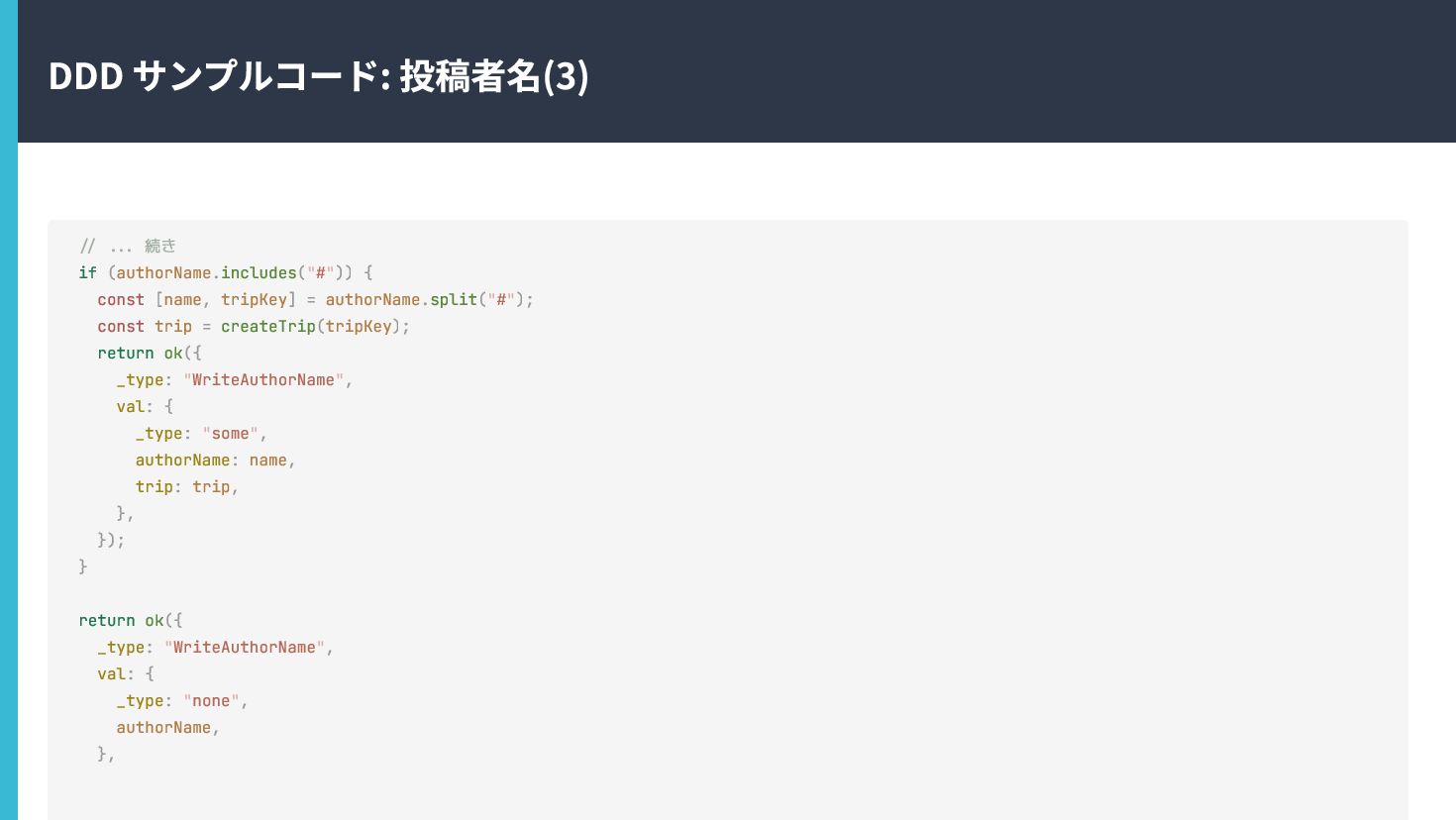Image resolution: width=1456 pixels, height=820 pixels.
Task: Click "WriteAuthorName" string above the "some" block
Action: 262,379
